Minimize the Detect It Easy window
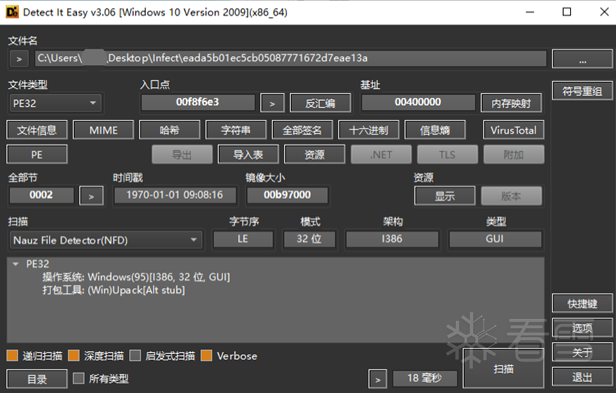This screenshot has width=616, height=393. click(x=530, y=12)
